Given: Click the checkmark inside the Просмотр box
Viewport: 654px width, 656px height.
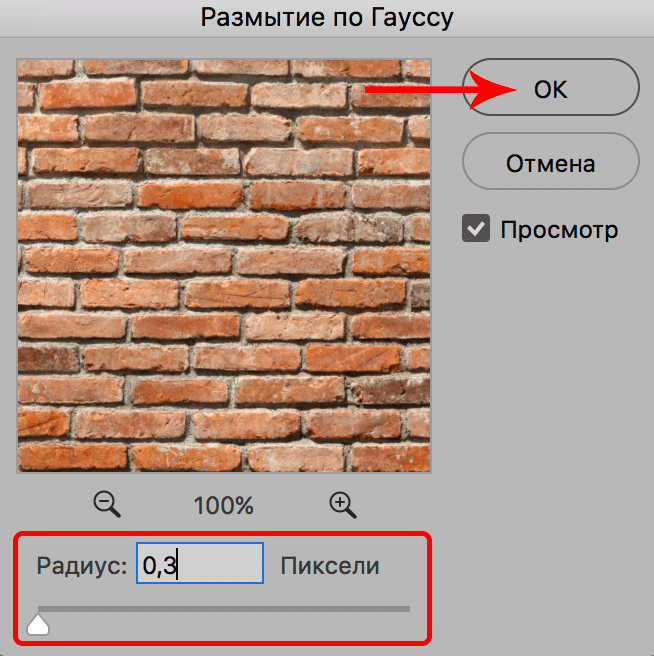Looking at the screenshot, I should coord(476,229).
